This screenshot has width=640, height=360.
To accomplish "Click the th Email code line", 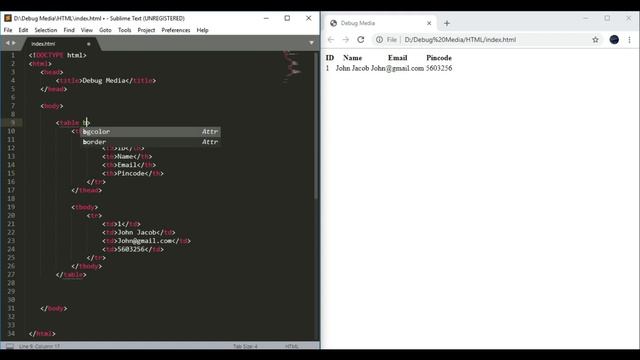I will pos(129,165).
